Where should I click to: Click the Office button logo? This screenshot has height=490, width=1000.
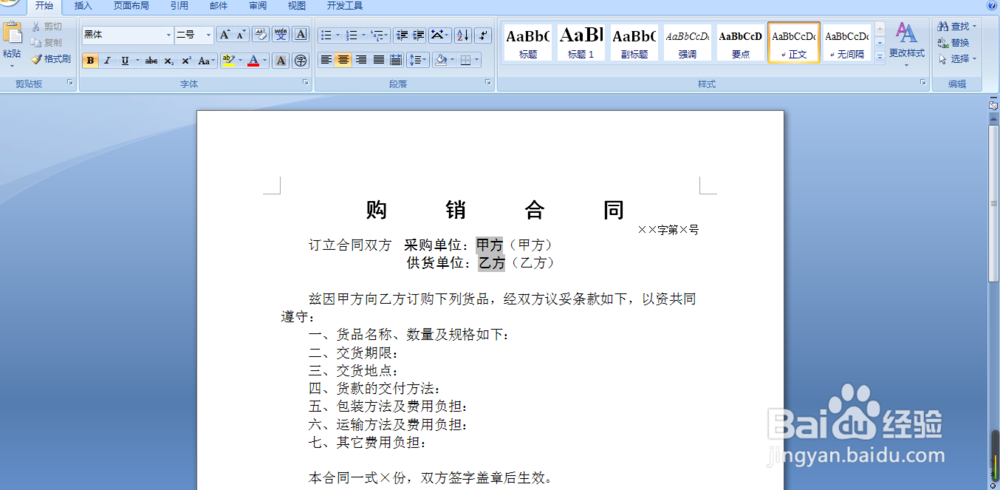tap(9, 3)
